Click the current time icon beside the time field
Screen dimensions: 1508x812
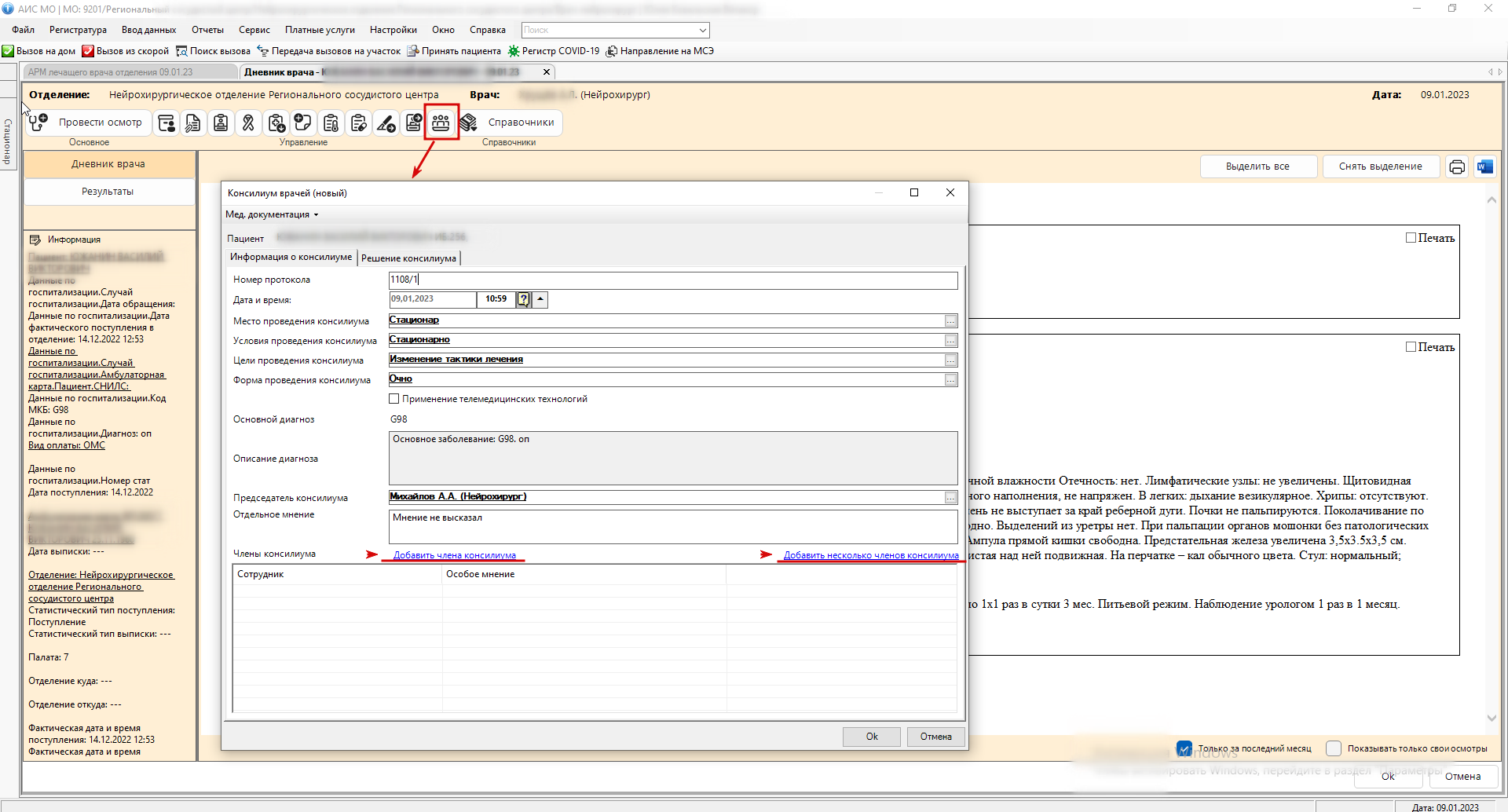(x=524, y=299)
